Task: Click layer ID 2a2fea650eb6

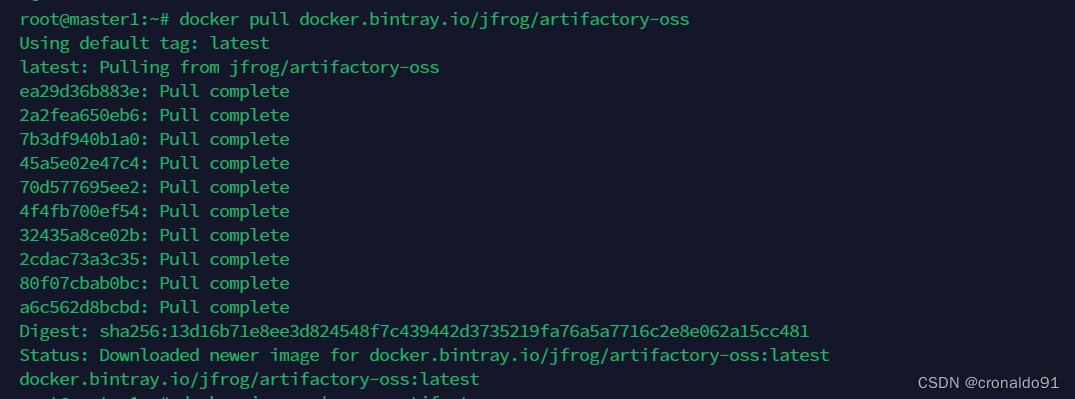Action: coord(84,115)
